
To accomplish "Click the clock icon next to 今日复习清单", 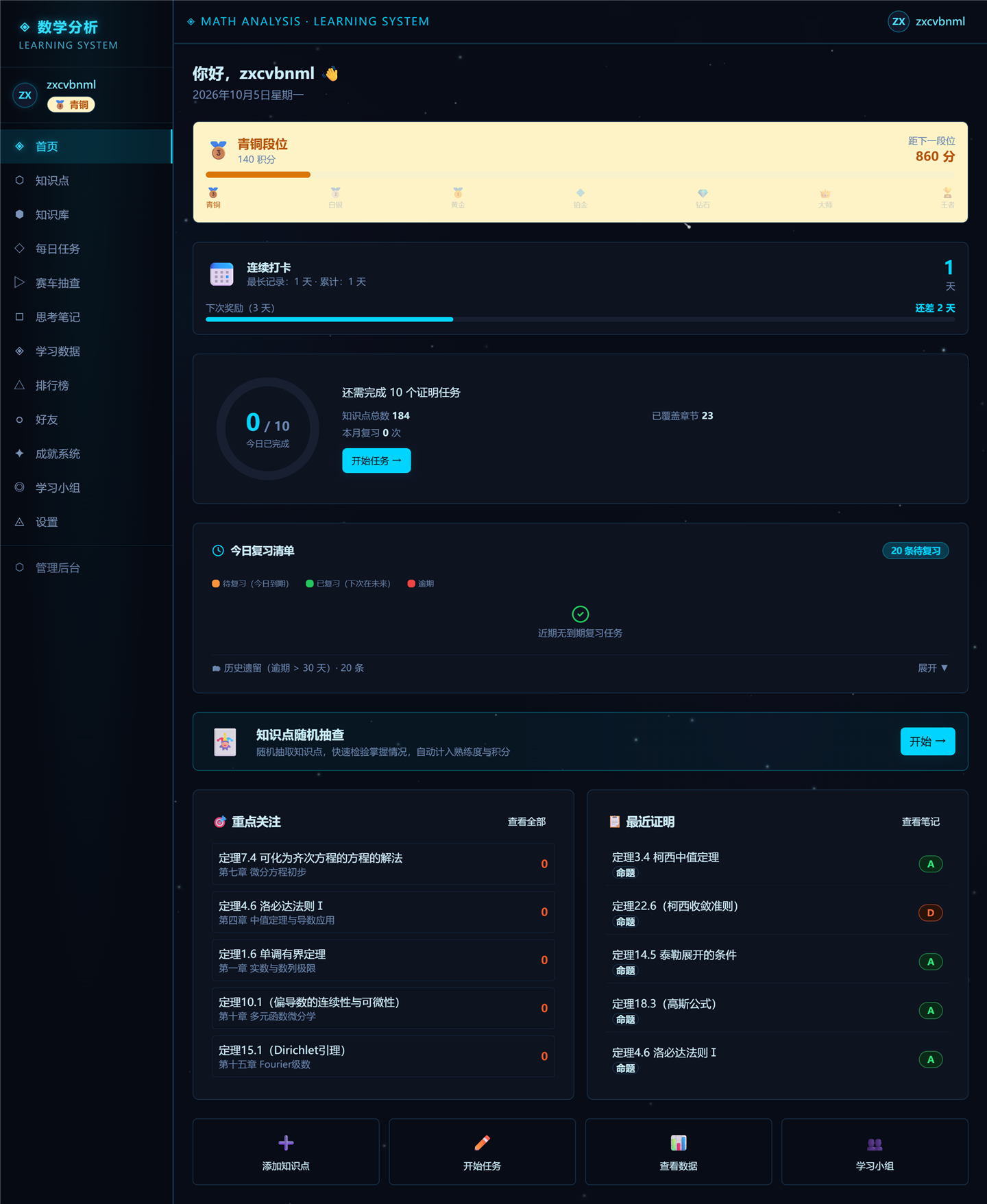I will [218, 550].
